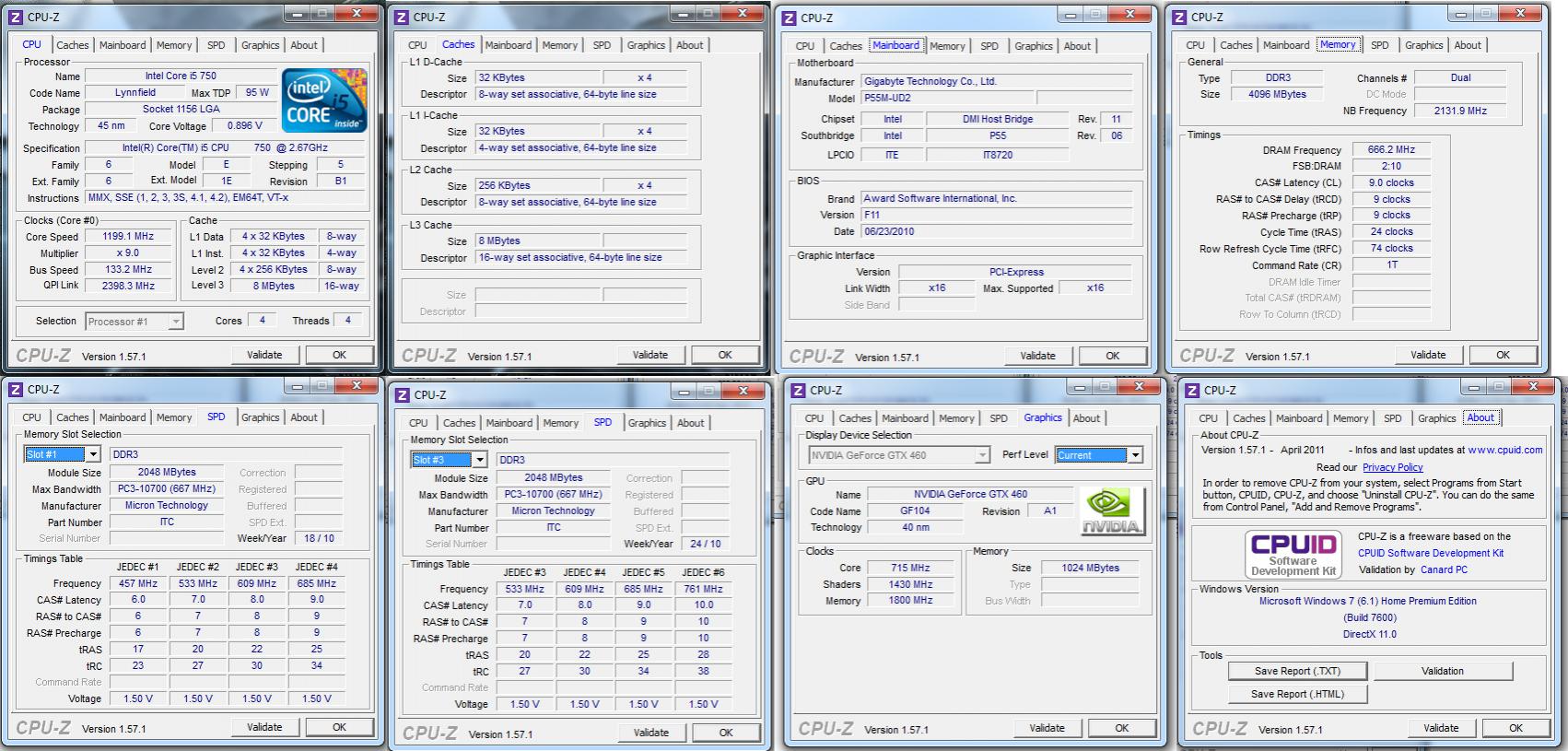Click the processor Name field Intel Core i5 750
This screenshot has height=751, width=1568.
pos(181,76)
